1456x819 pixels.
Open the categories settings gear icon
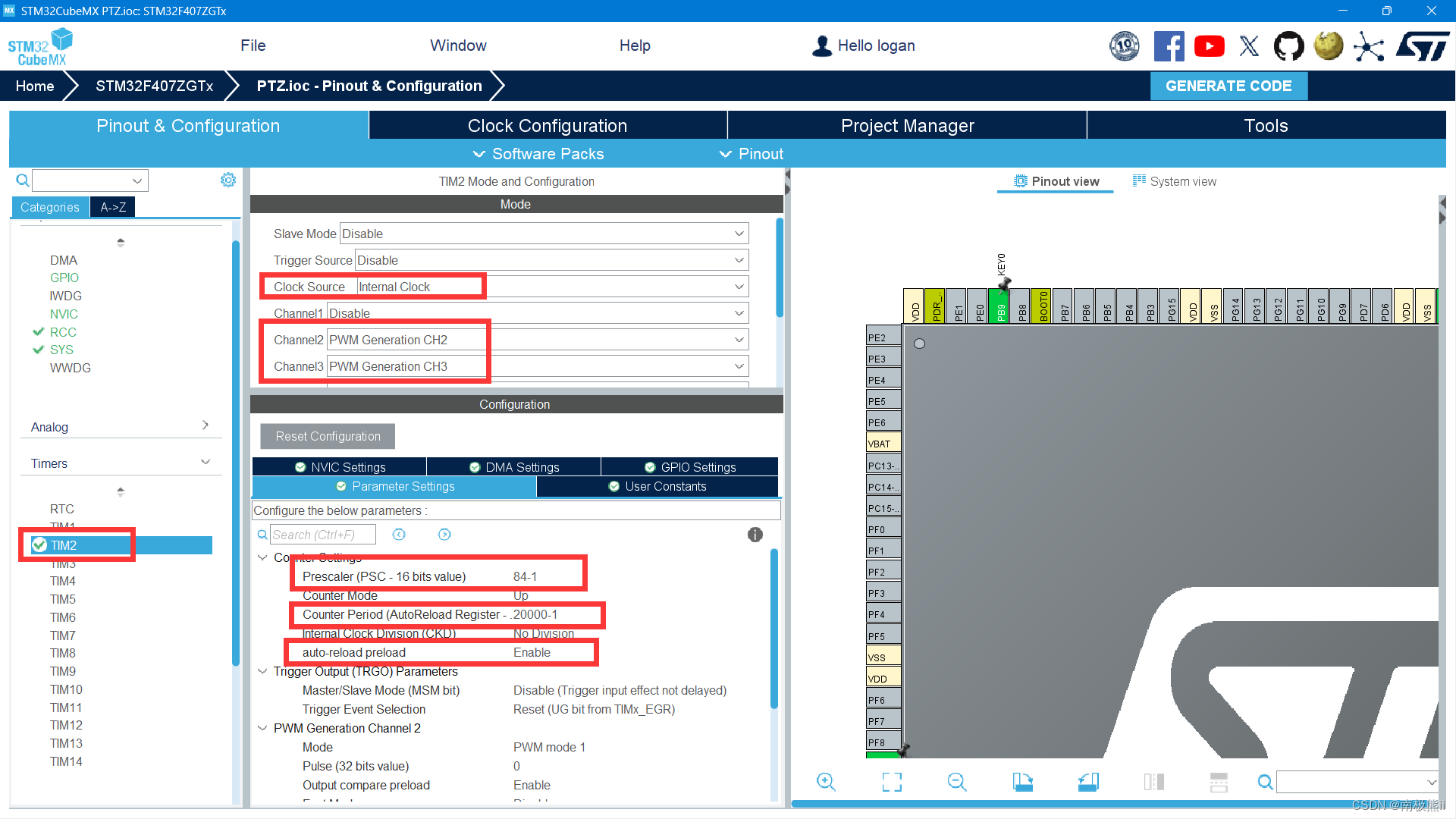(227, 180)
